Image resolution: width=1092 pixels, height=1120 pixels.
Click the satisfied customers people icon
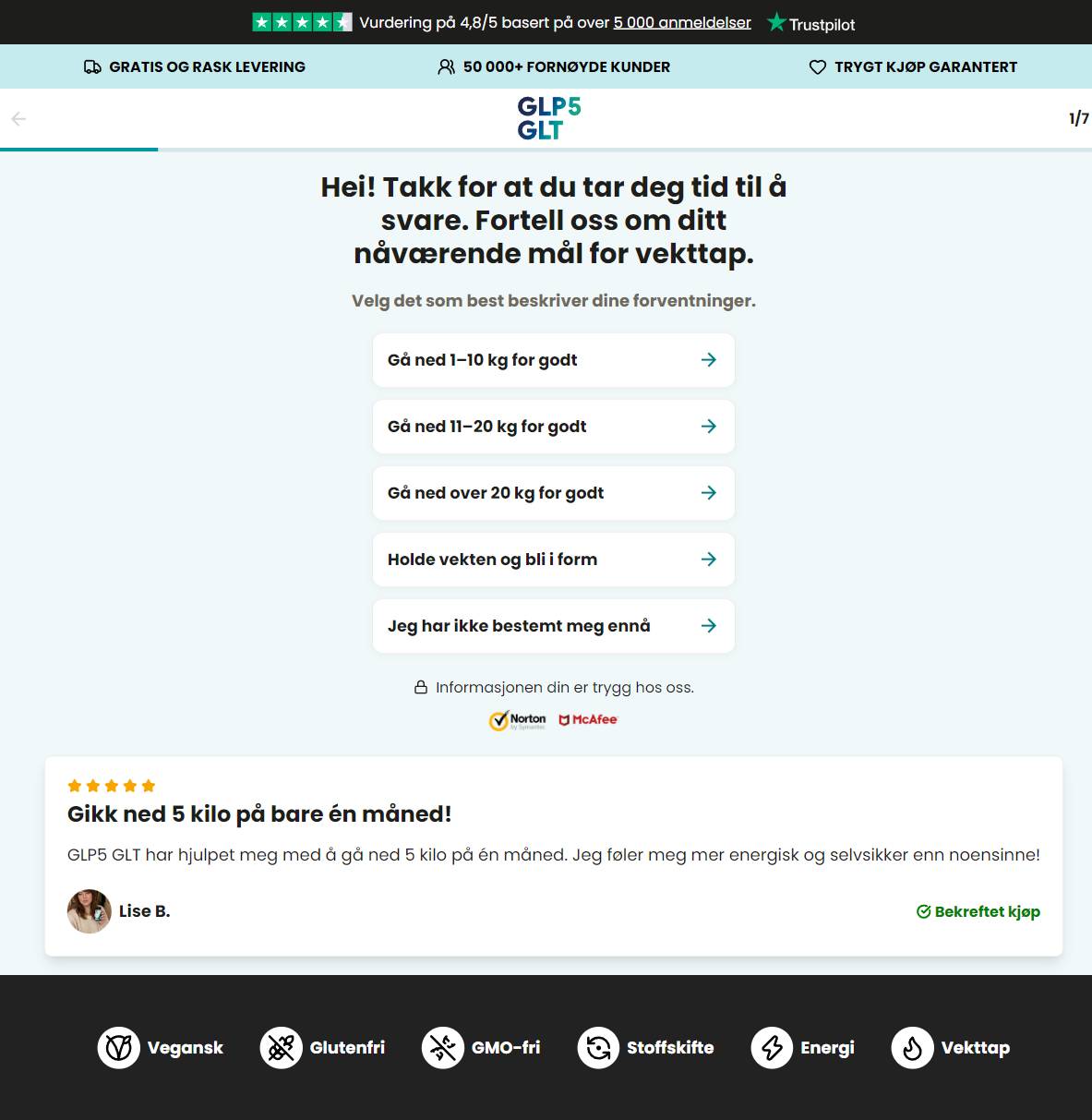(x=447, y=67)
